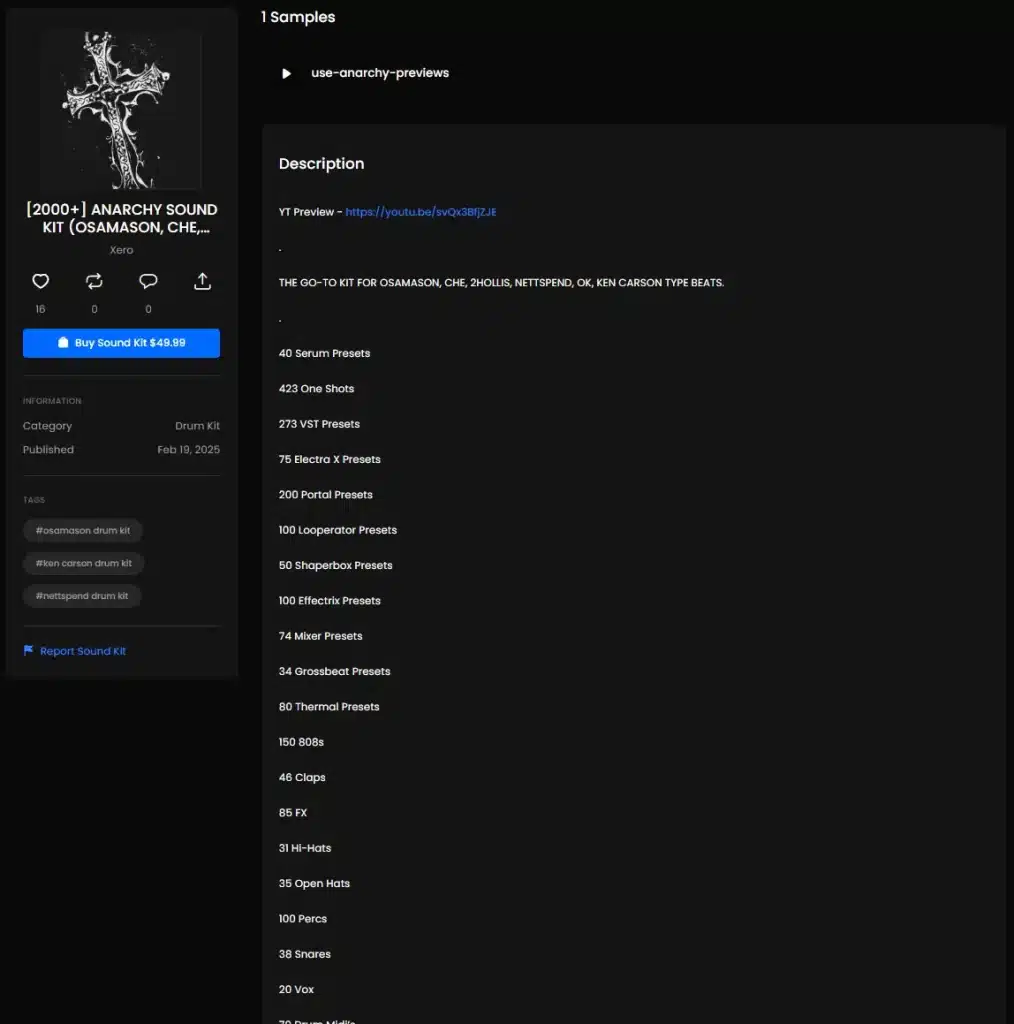The width and height of the screenshot is (1014, 1024).
Task: Click the Report Sound Kit link
Action: pyautogui.click(x=83, y=651)
